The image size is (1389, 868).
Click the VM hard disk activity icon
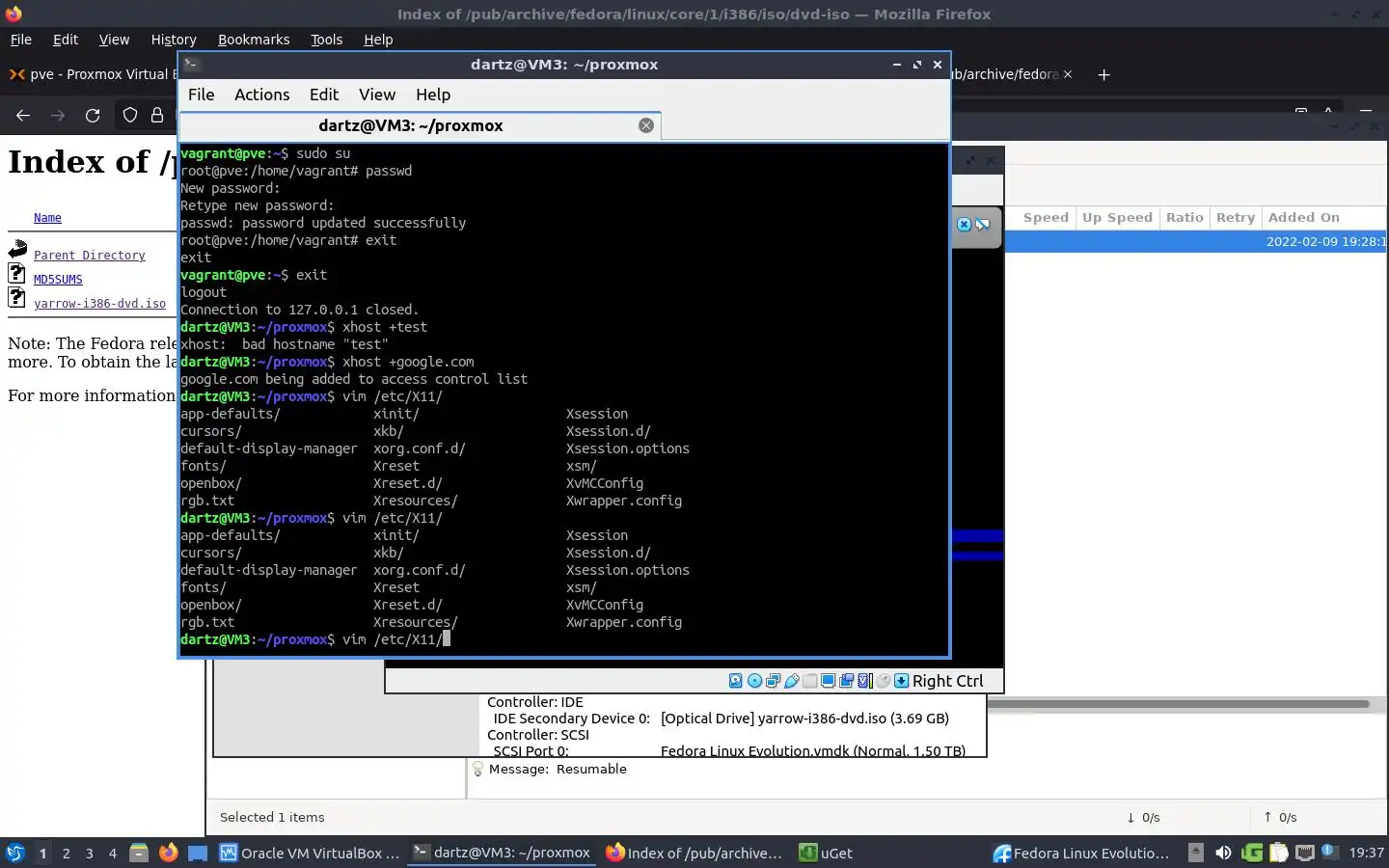click(736, 681)
